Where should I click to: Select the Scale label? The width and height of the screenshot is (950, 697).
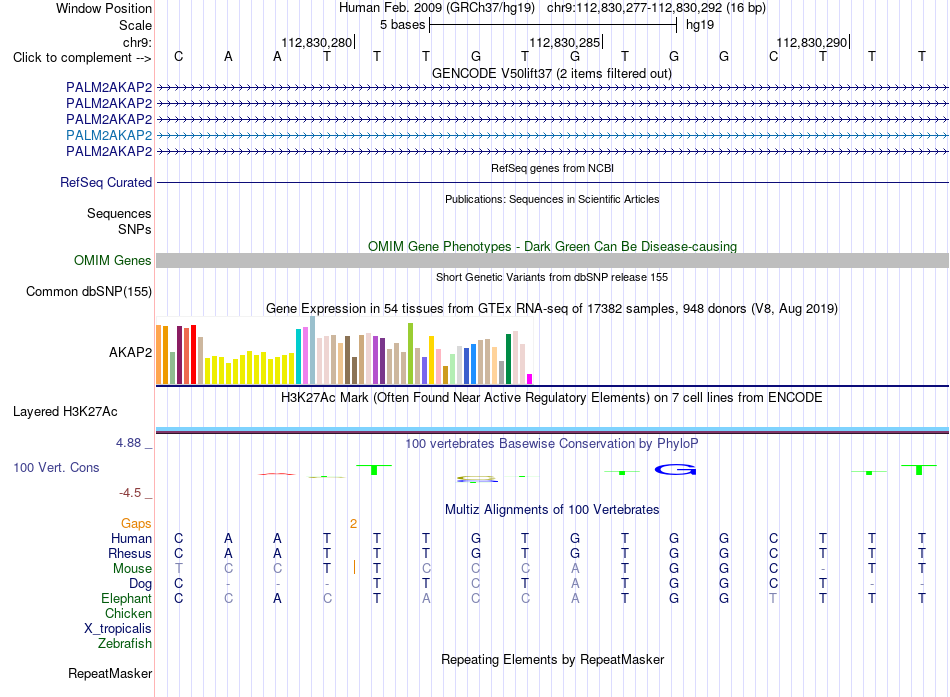click(x=135, y=25)
